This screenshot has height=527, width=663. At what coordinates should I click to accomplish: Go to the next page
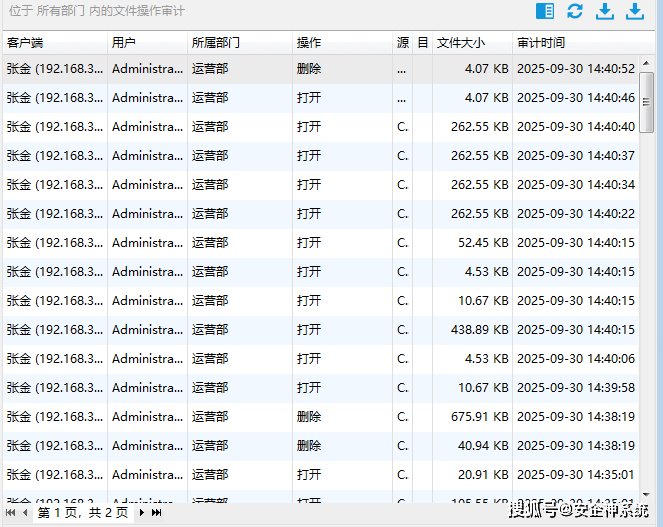pos(142,513)
